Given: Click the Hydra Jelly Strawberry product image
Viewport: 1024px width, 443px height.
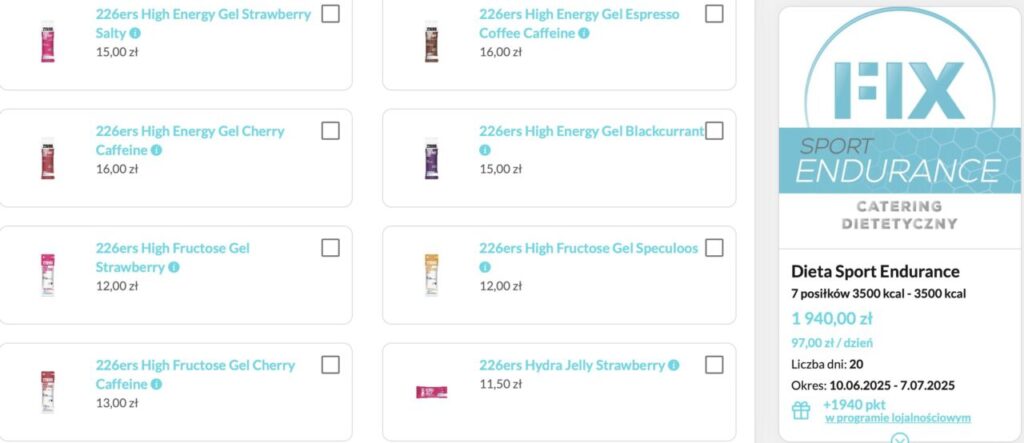Looking at the screenshot, I should point(431,391).
